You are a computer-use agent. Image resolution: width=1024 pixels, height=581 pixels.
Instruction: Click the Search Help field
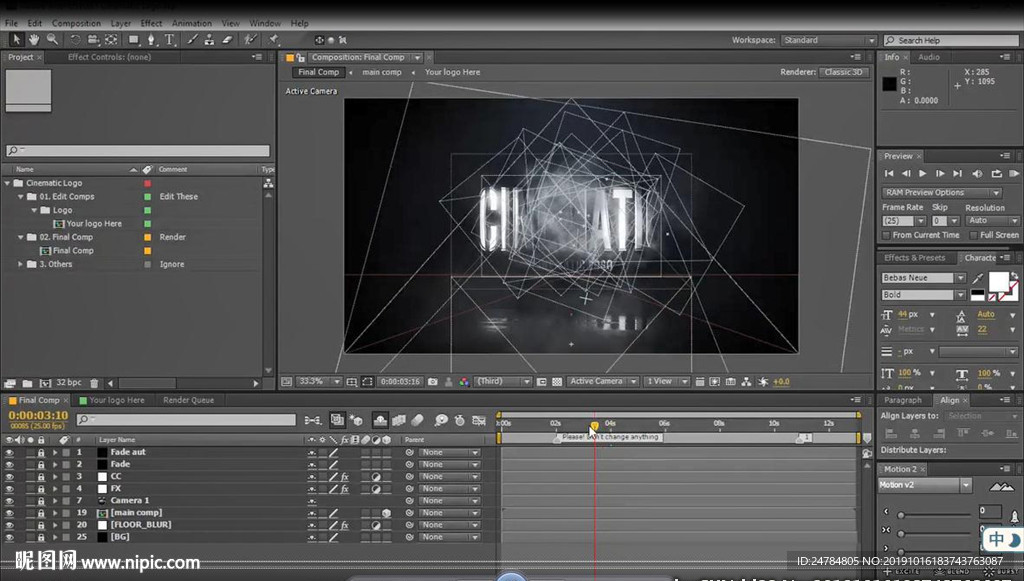950,40
